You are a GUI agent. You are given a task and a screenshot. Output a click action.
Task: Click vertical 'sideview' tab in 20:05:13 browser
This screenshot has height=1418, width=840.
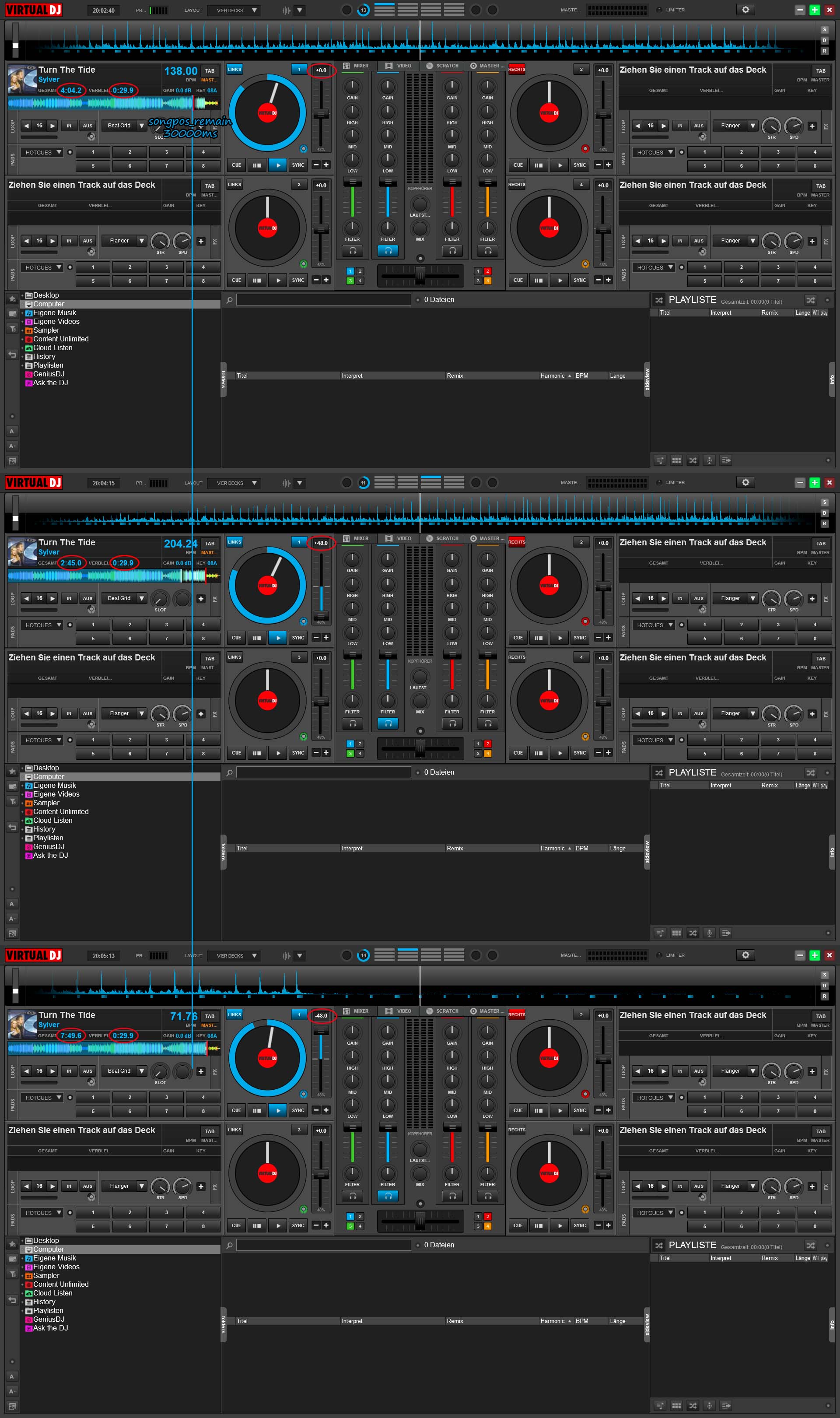(647, 1325)
